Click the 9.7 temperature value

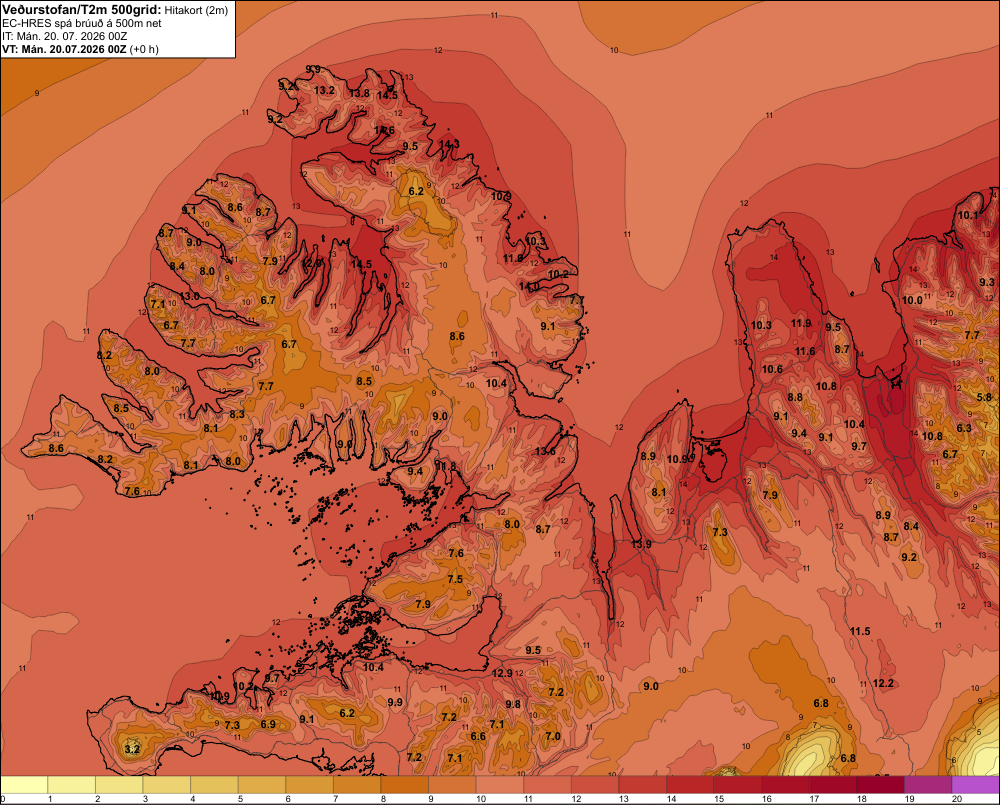click(859, 446)
